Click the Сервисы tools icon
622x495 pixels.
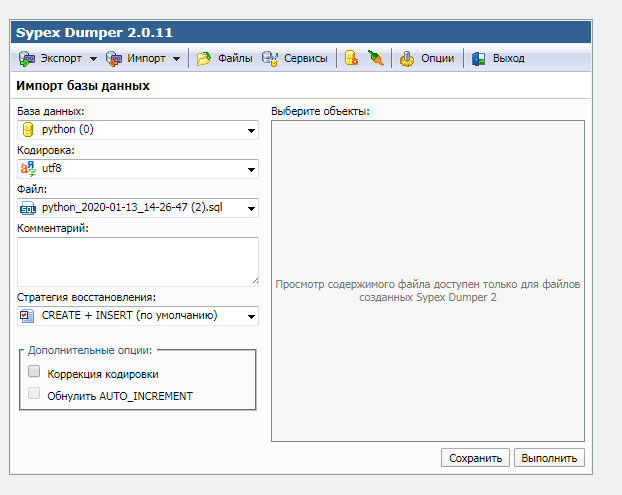pyautogui.click(x=270, y=59)
